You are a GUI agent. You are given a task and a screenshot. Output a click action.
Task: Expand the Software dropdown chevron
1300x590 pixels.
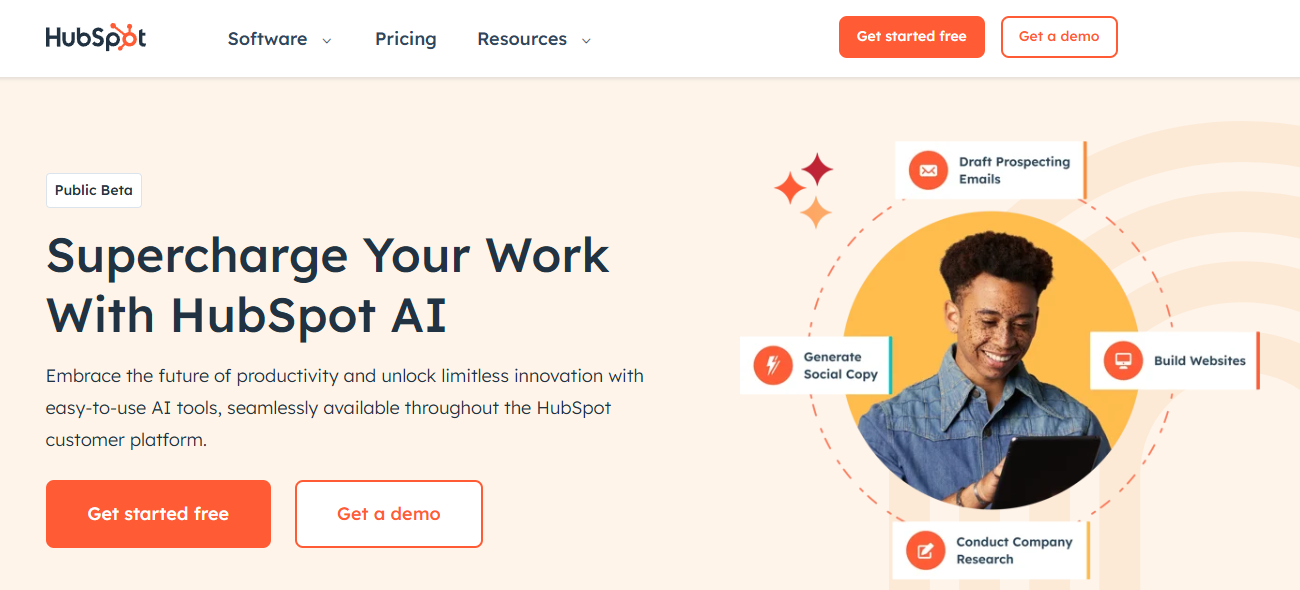pos(327,41)
